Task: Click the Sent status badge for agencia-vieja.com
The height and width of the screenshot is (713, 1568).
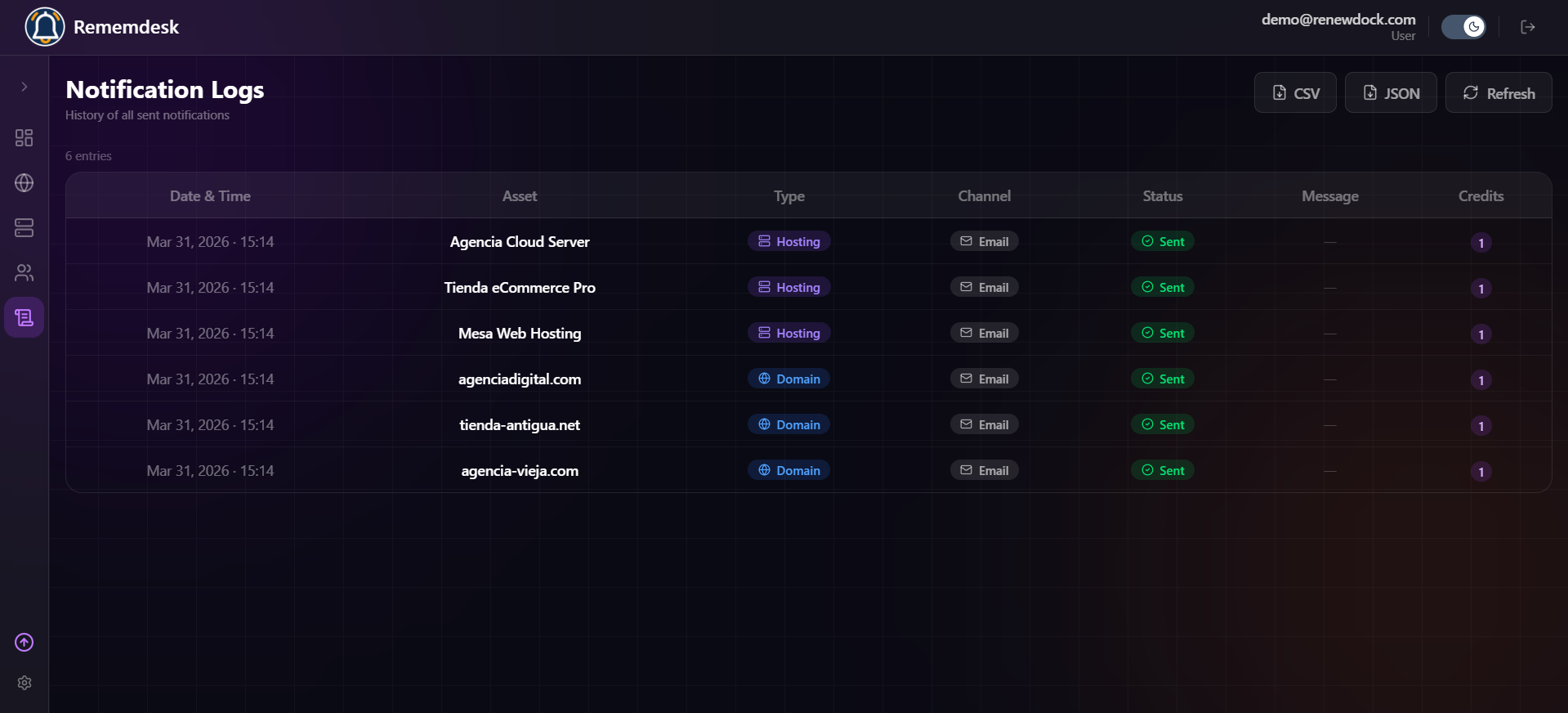Action: pos(1163,470)
